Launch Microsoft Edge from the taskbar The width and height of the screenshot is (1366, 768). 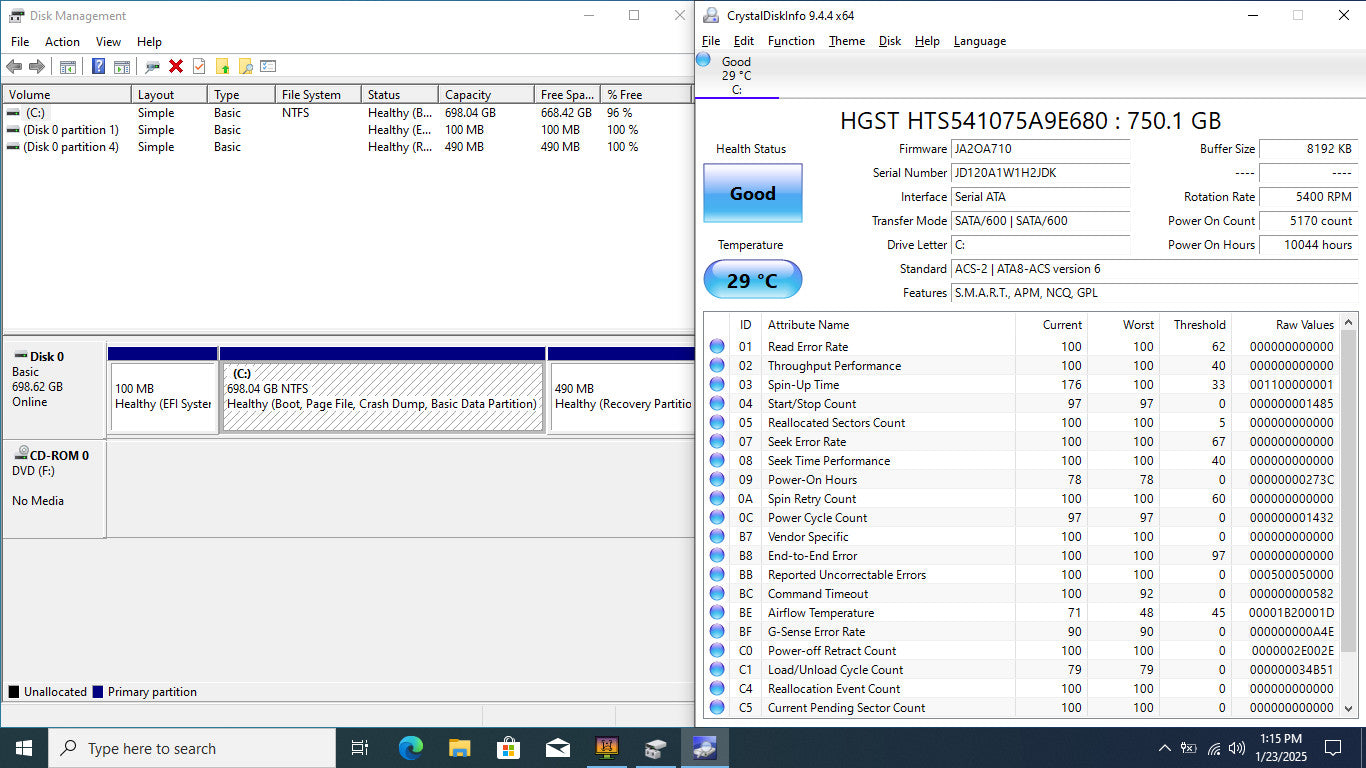pos(410,748)
